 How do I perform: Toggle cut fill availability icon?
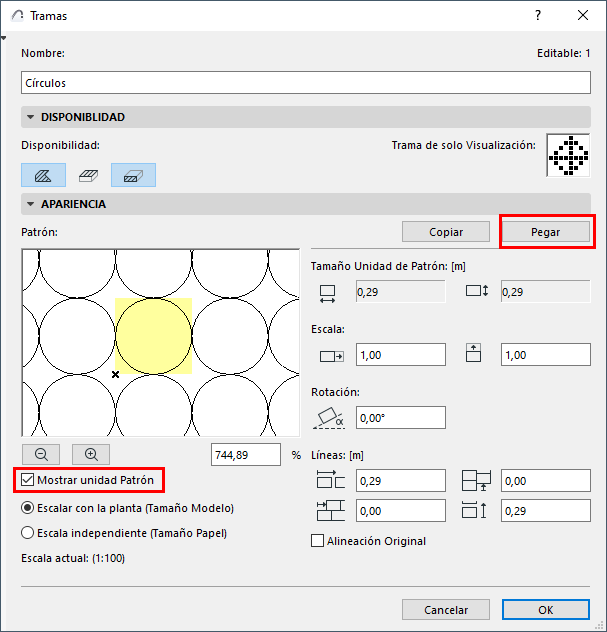click(133, 175)
